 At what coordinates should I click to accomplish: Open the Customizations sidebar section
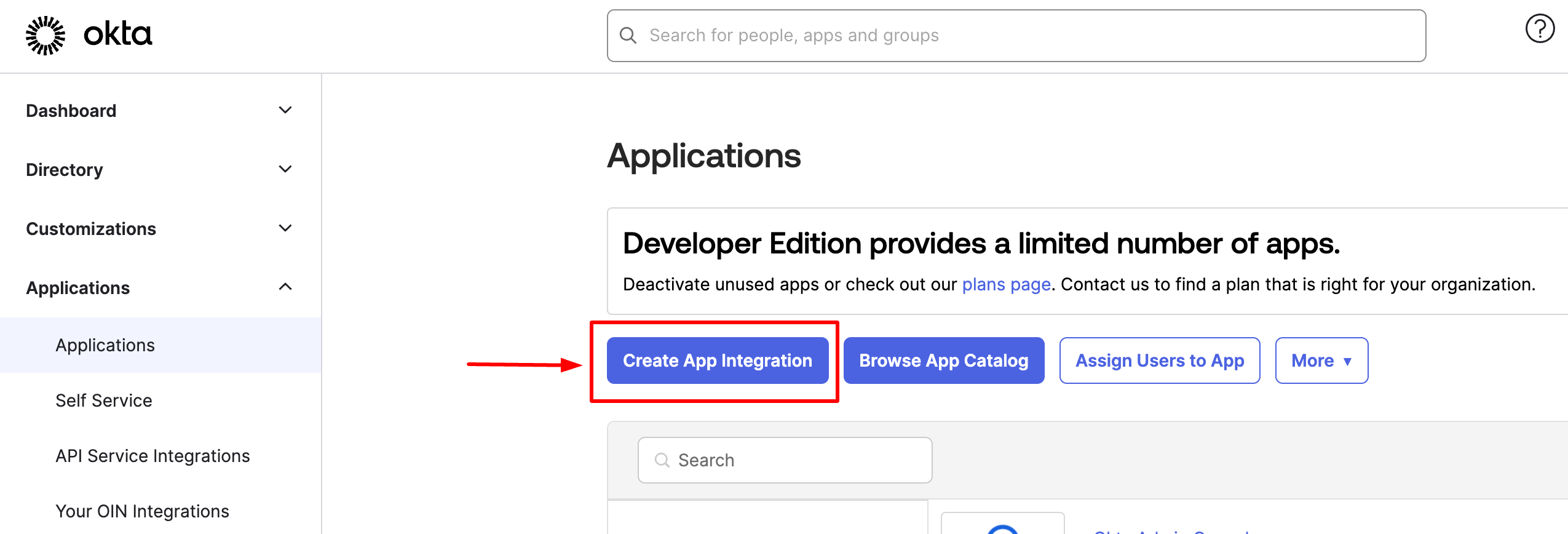click(160, 229)
